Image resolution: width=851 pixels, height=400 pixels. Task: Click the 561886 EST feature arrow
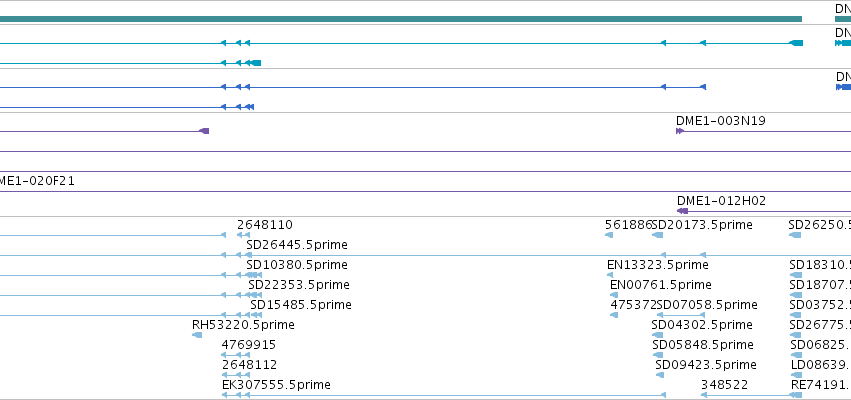(x=609, y=235)
